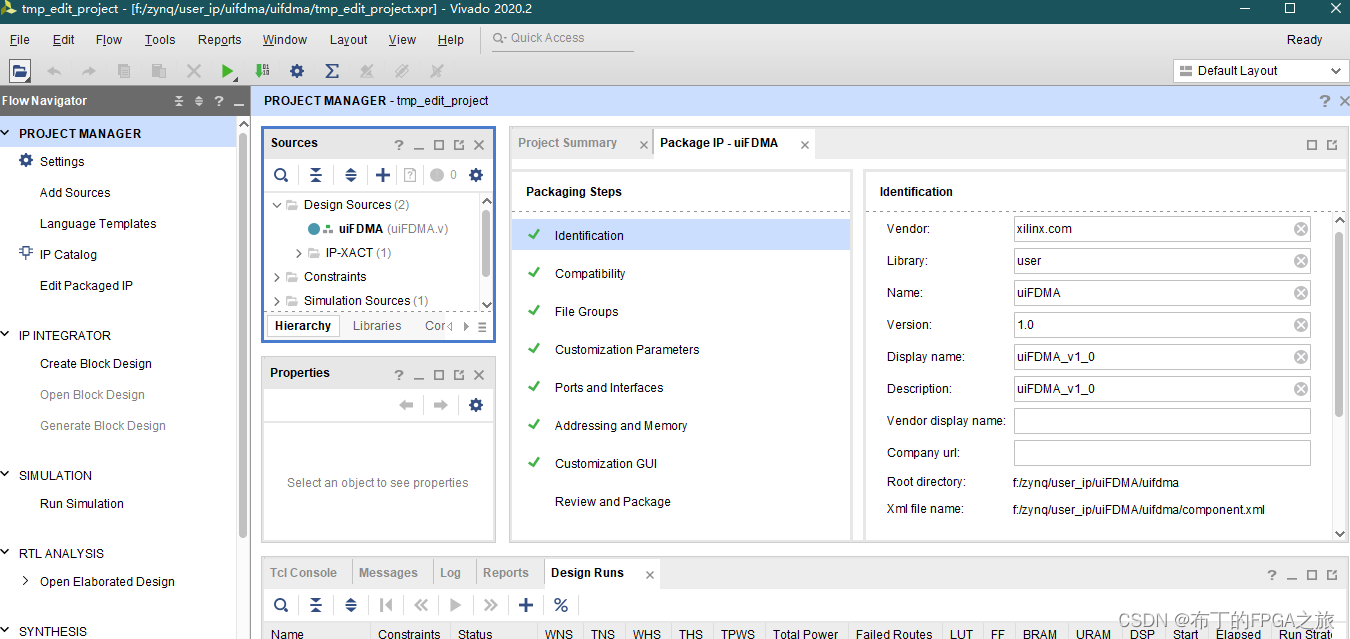Click the Redo arrow in main toolbar
The height and width of the screenshot is (639, 1350).
(88, 71)
